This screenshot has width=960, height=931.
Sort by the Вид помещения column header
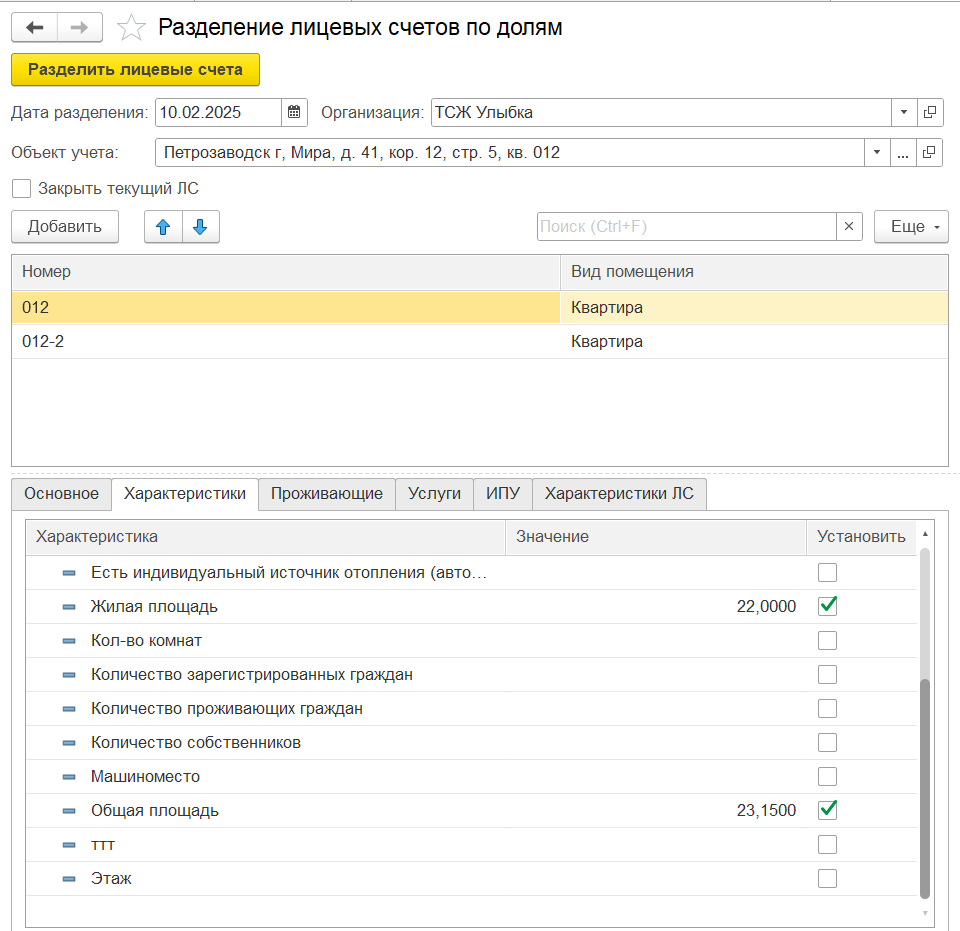click(754, 272)
